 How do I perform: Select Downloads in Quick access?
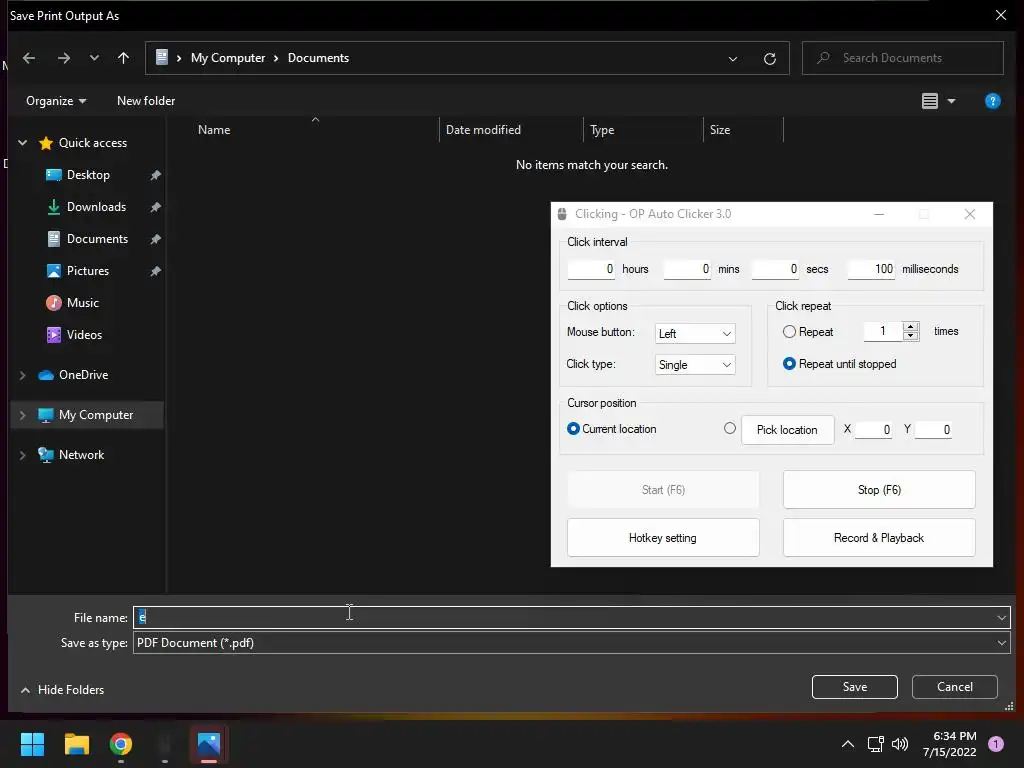coord(96,207)
